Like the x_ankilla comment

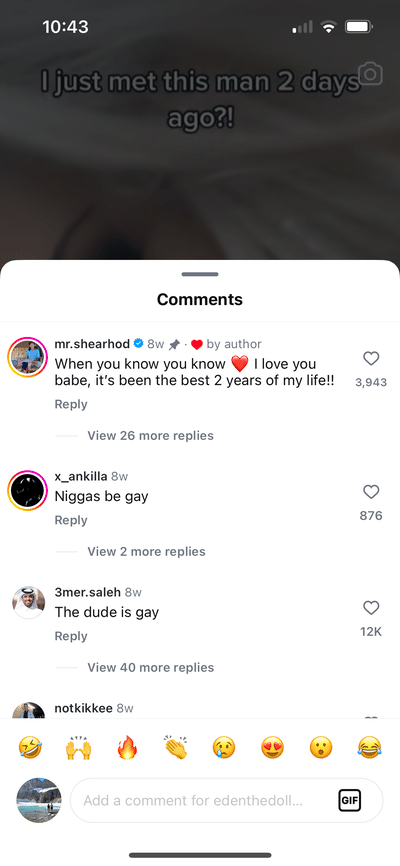371,492
